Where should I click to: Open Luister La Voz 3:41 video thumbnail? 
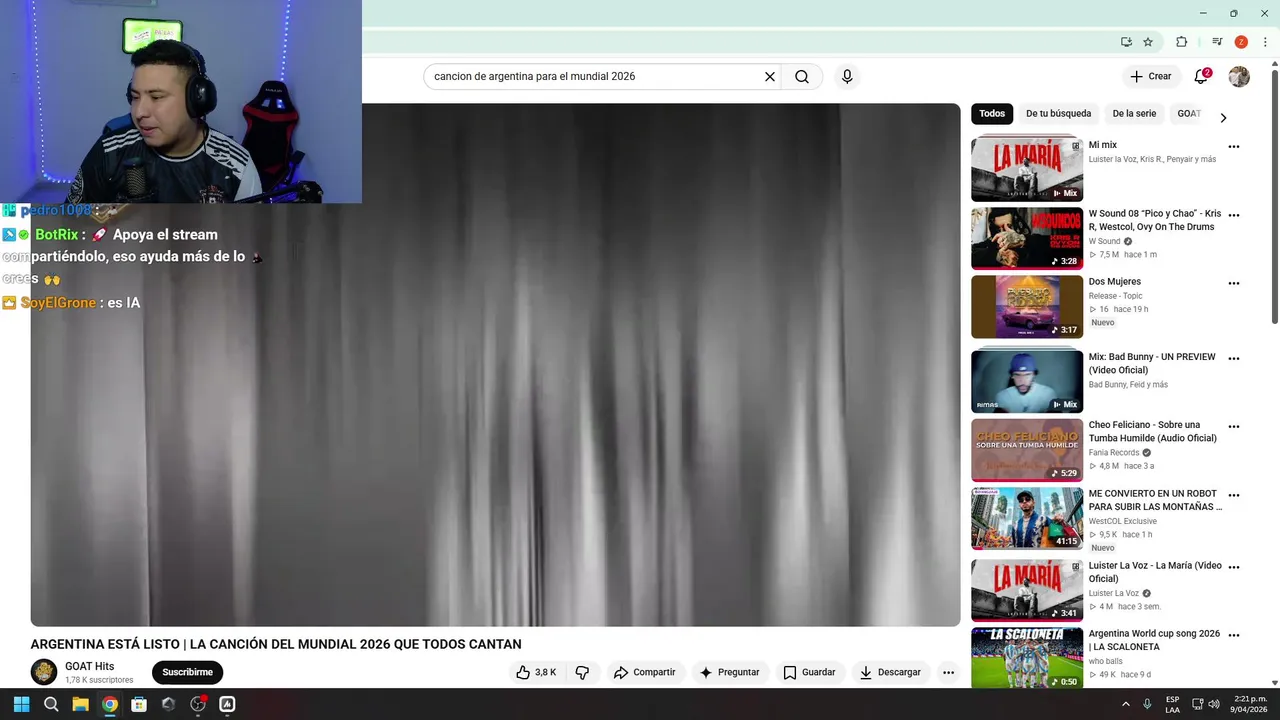[1027, 590]
